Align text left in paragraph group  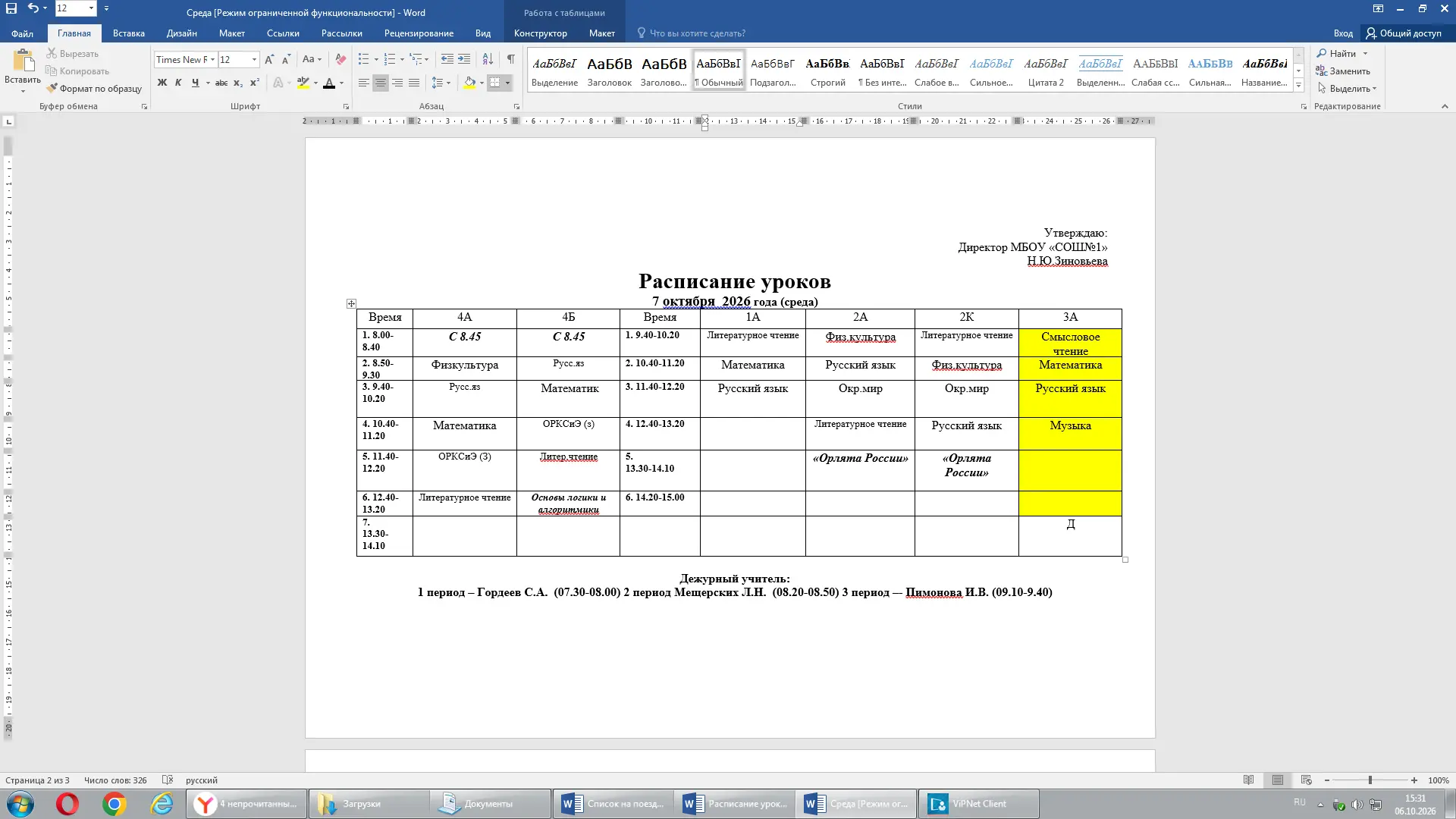(364, 83)
